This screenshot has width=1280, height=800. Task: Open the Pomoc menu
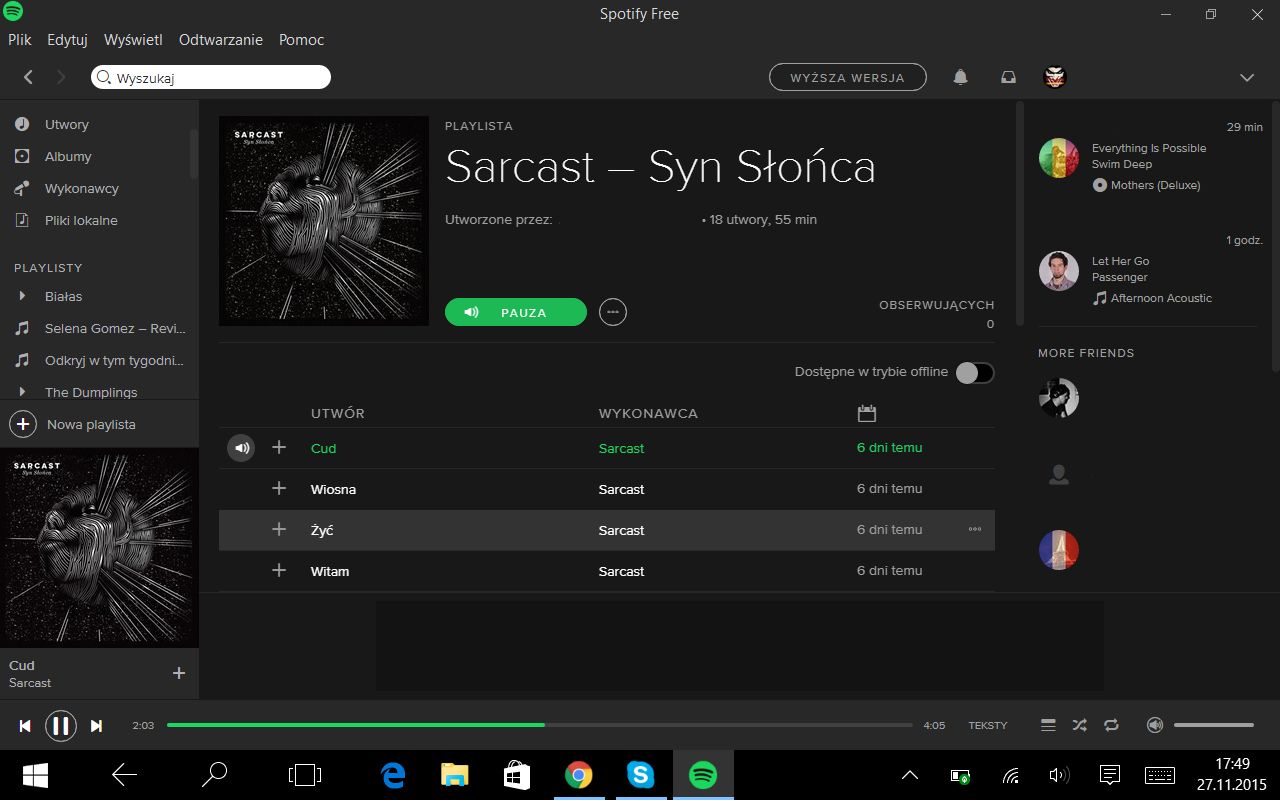click(x=302, y=40)
